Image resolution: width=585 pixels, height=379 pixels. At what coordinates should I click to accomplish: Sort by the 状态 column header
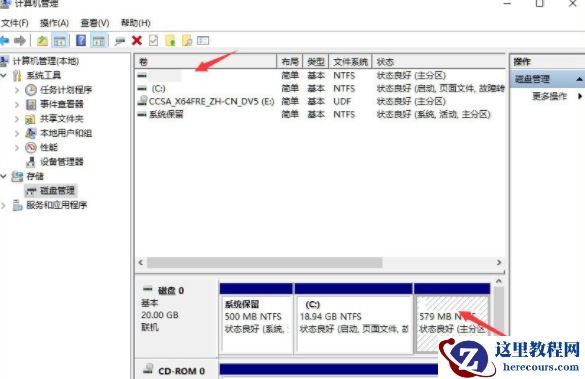pyautogui.click(x=438, y=62)
